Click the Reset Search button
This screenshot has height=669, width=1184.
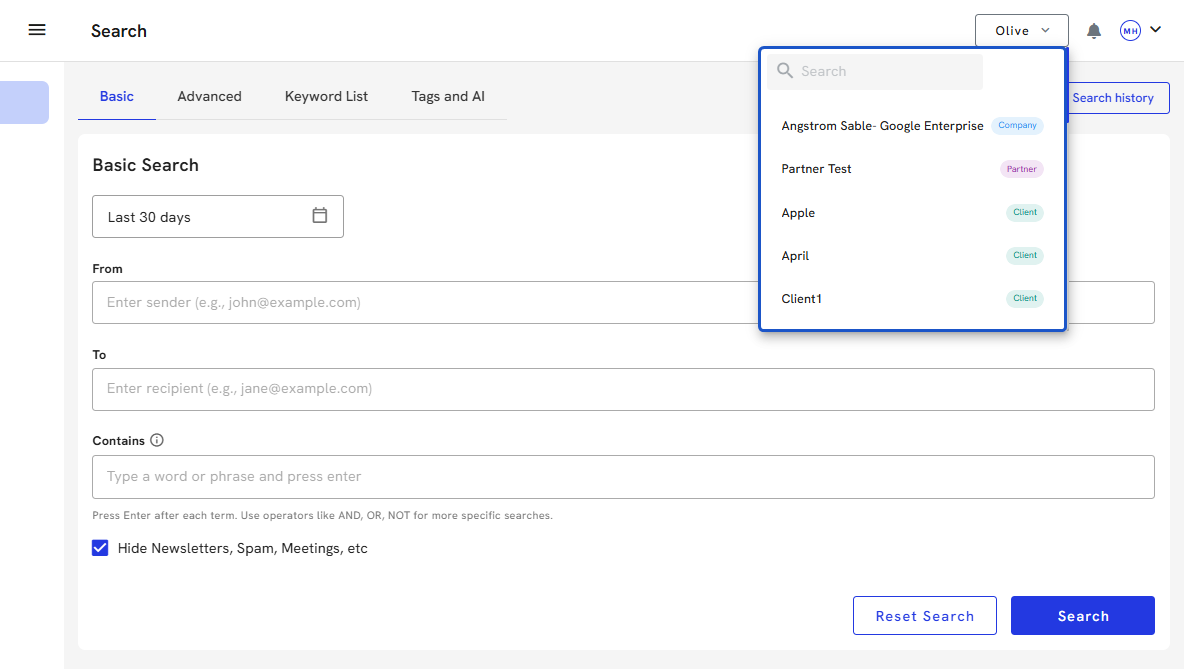924,616
